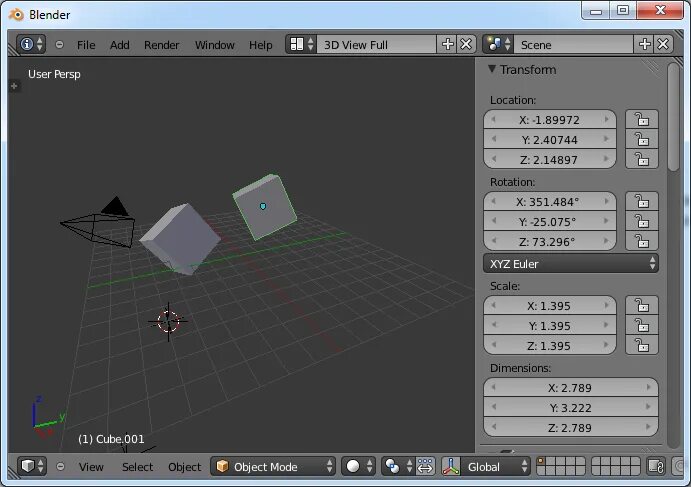The image size is (691, 487).
Task: Click the 3D cursor crosshair in viewport
Action: coord(168,322)
